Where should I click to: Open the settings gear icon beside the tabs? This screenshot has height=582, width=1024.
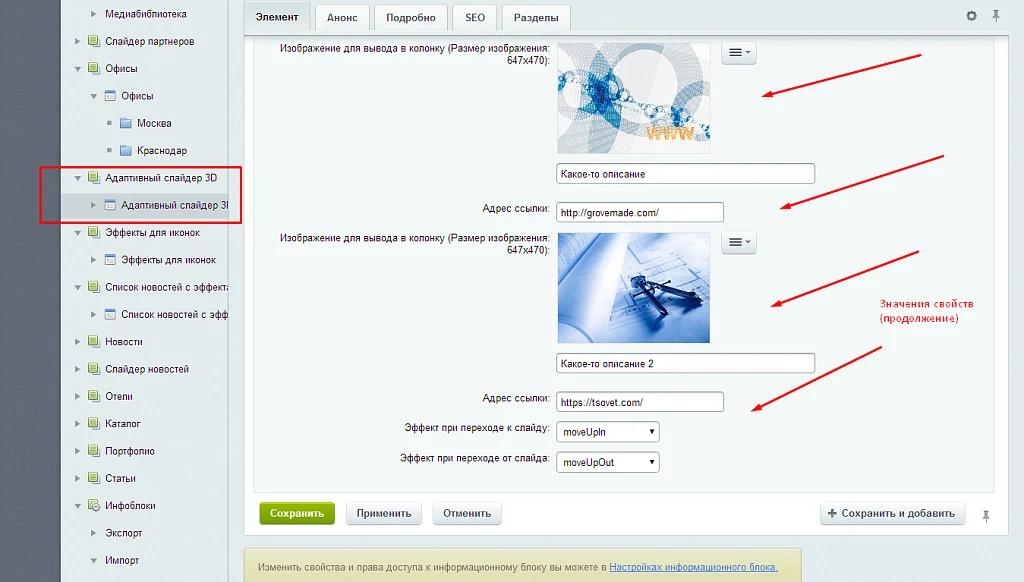point(972,16)
